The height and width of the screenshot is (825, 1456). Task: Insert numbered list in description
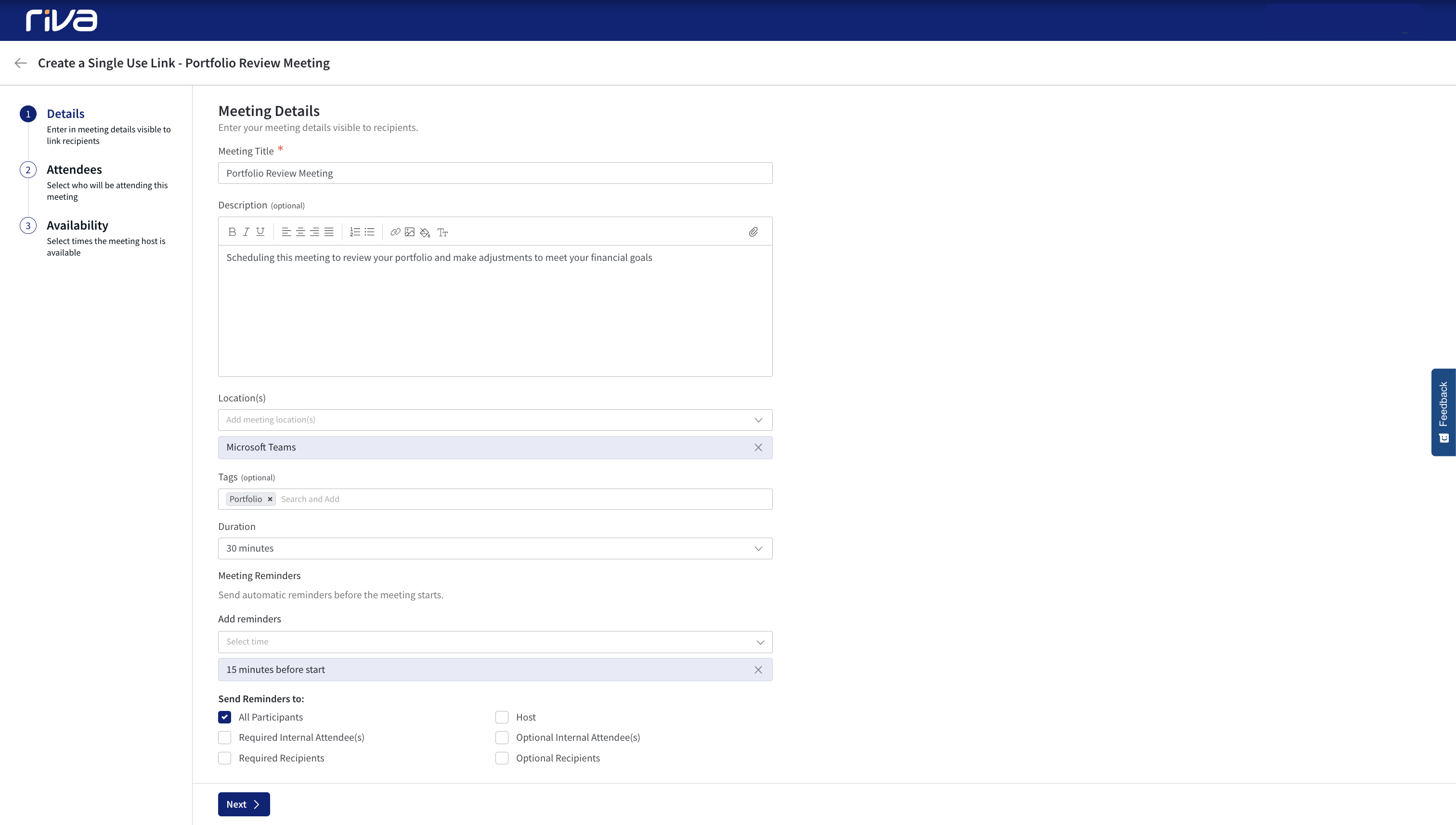tap(355, 232)
